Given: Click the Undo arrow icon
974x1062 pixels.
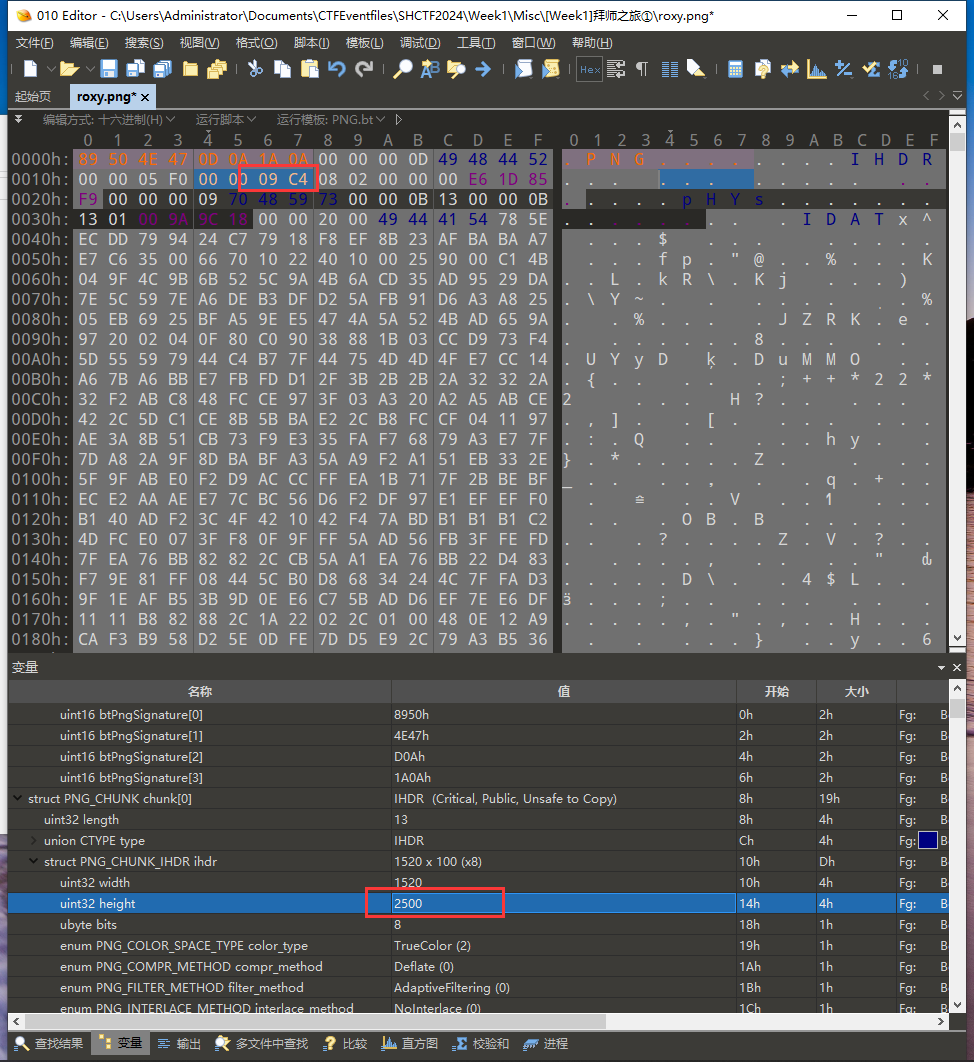Looking at the screenshot, I should click(337, 69).
